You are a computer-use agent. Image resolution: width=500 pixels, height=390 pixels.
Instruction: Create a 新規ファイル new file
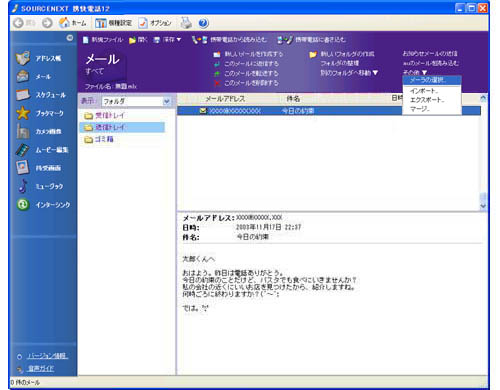103,40
